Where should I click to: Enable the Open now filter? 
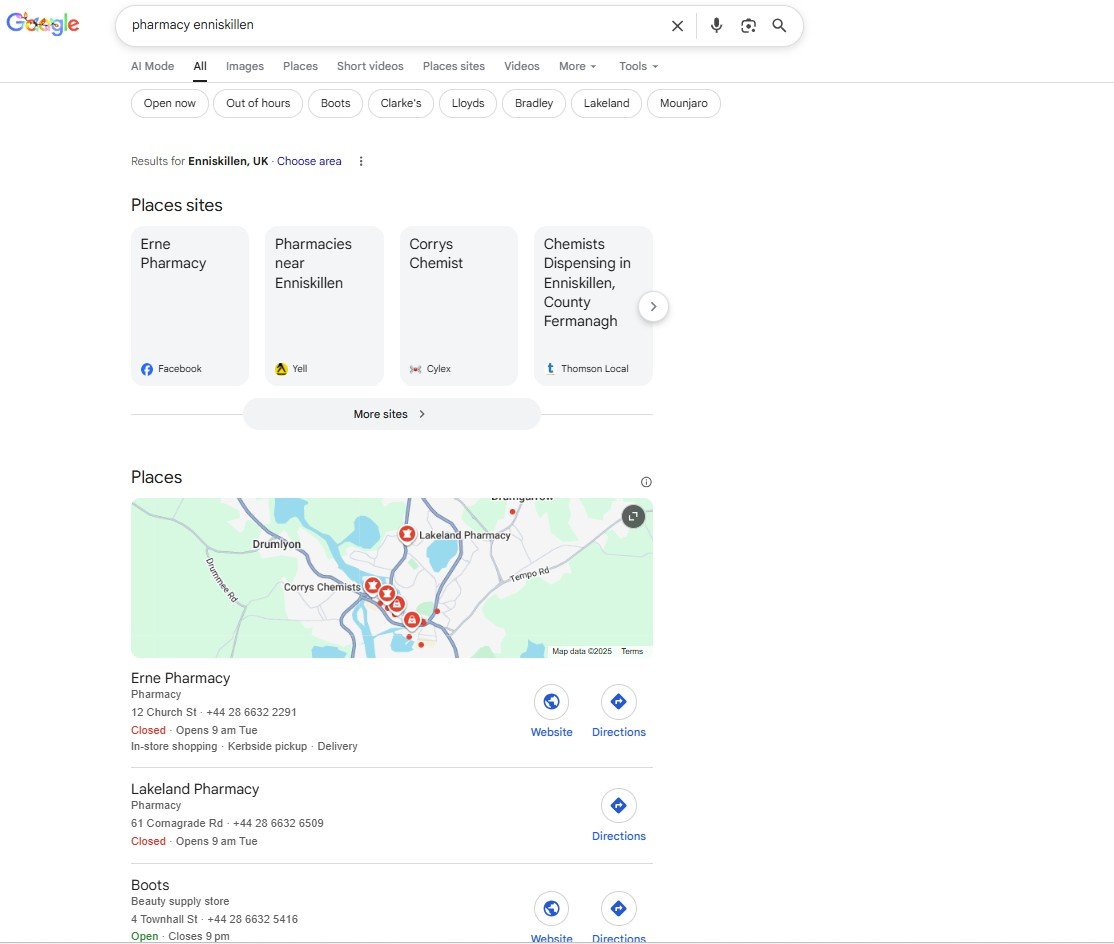[169, 103]
